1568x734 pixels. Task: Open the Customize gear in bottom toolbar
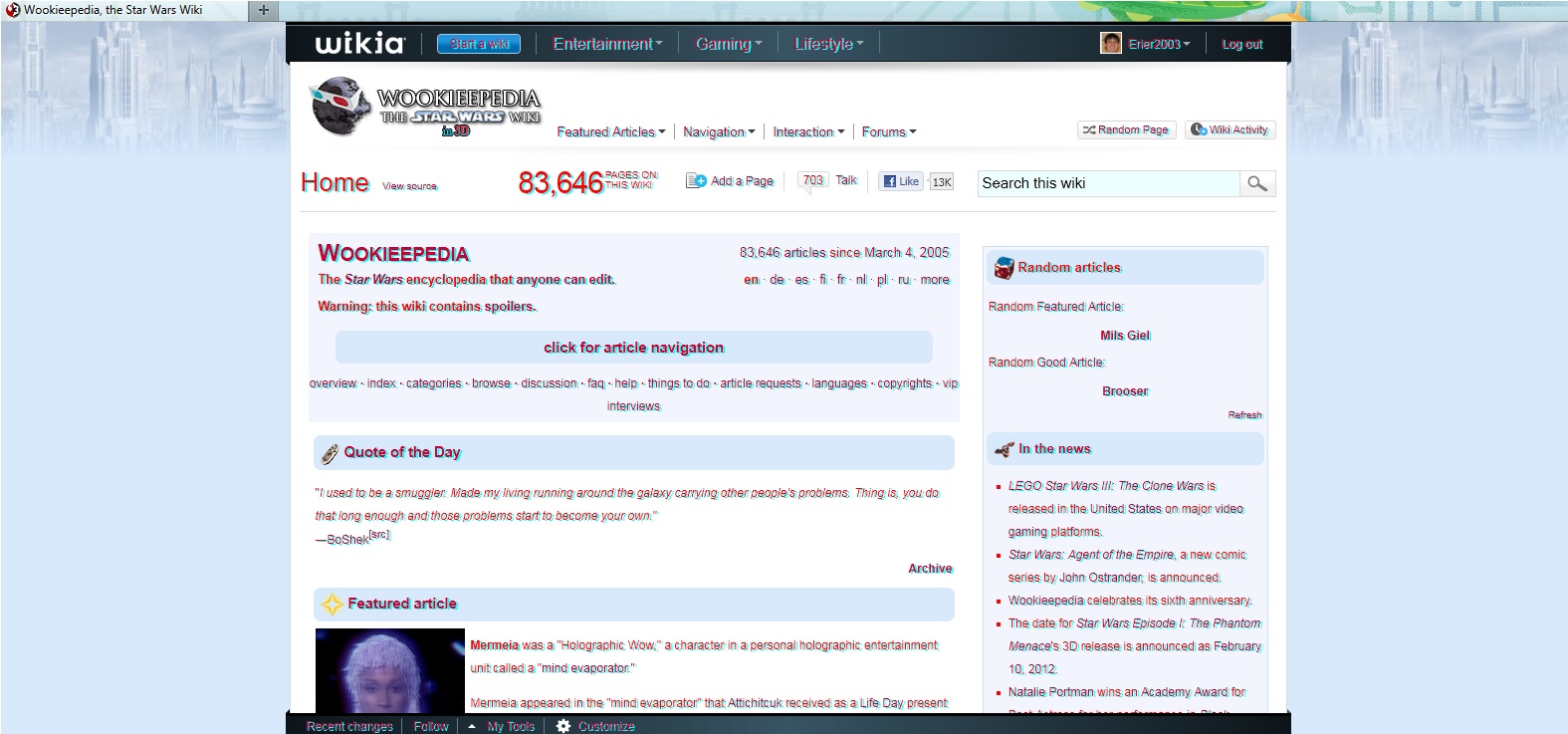563,726
